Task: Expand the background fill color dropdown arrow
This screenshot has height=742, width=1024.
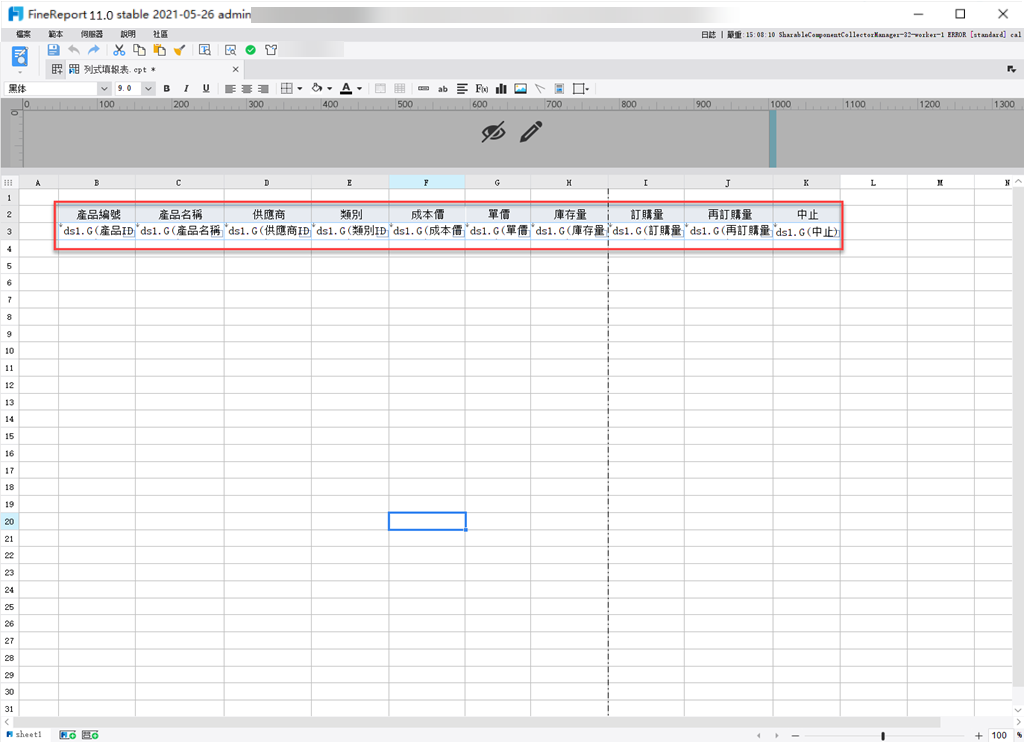Action: (x=330, y=89)
